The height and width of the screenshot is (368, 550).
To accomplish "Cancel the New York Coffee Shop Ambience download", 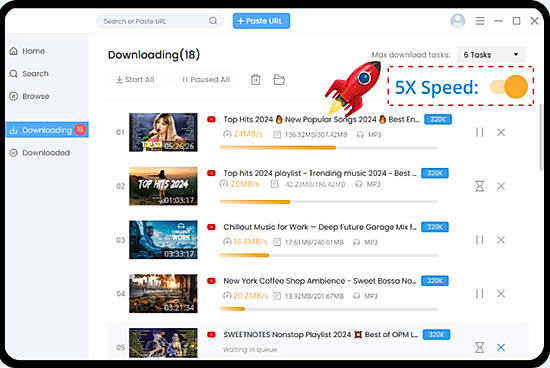I will 501,294.
